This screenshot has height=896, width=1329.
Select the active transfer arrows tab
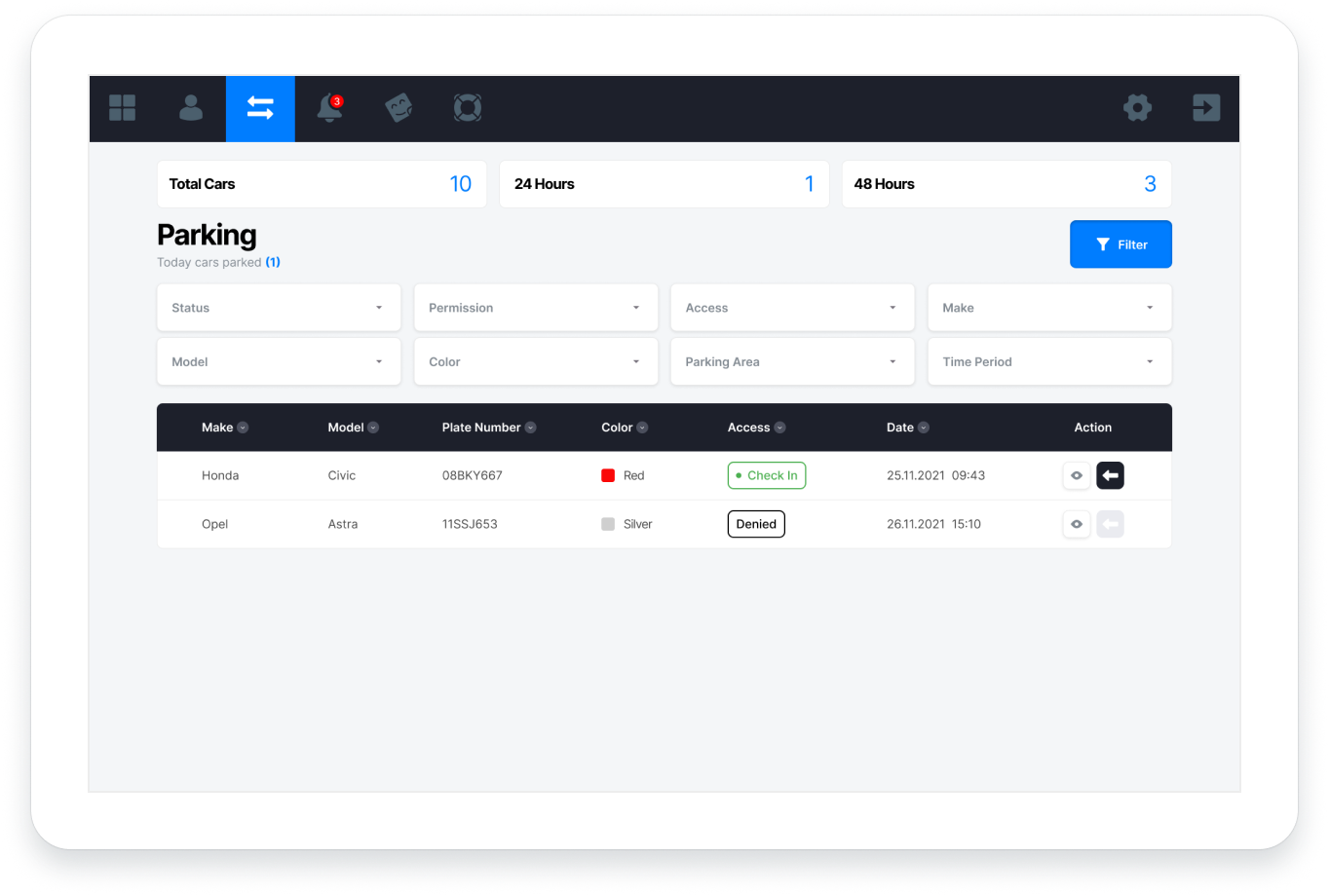pos(260,108)
